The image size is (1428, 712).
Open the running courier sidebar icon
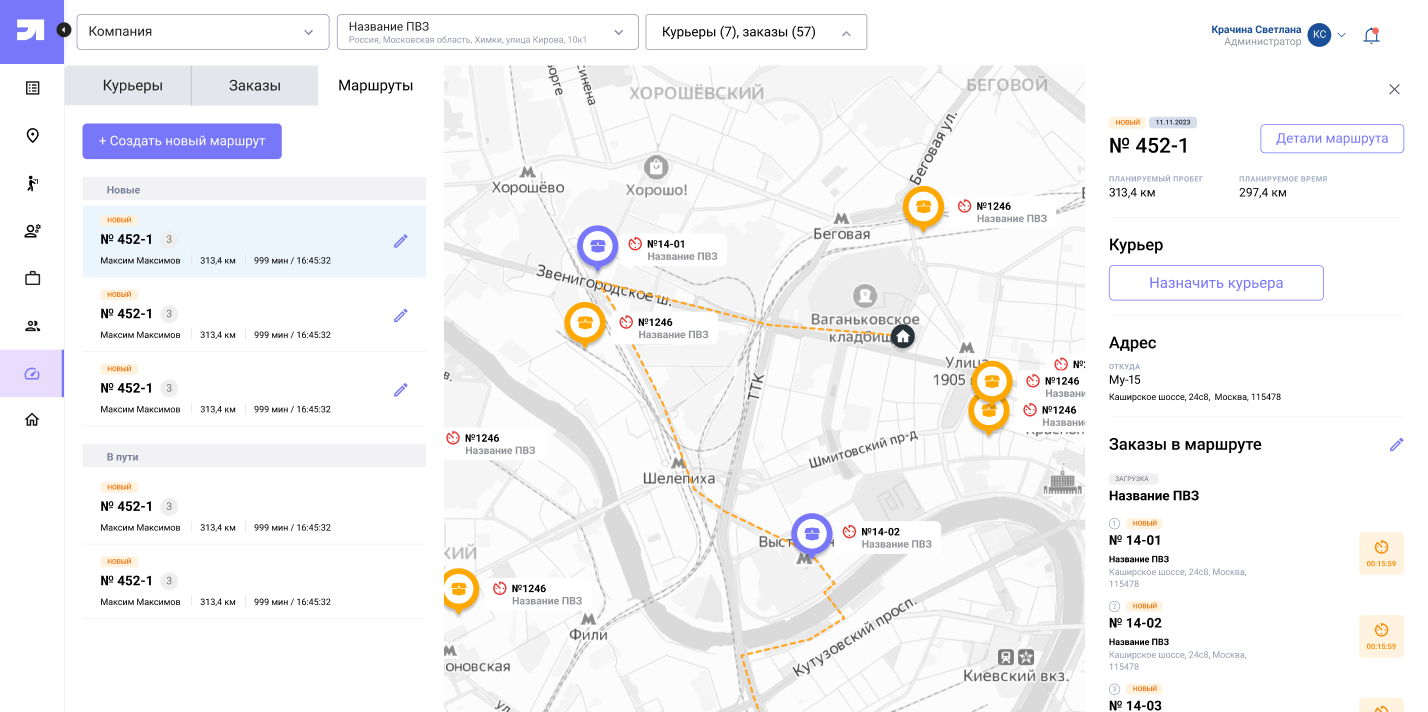[32, 183]
